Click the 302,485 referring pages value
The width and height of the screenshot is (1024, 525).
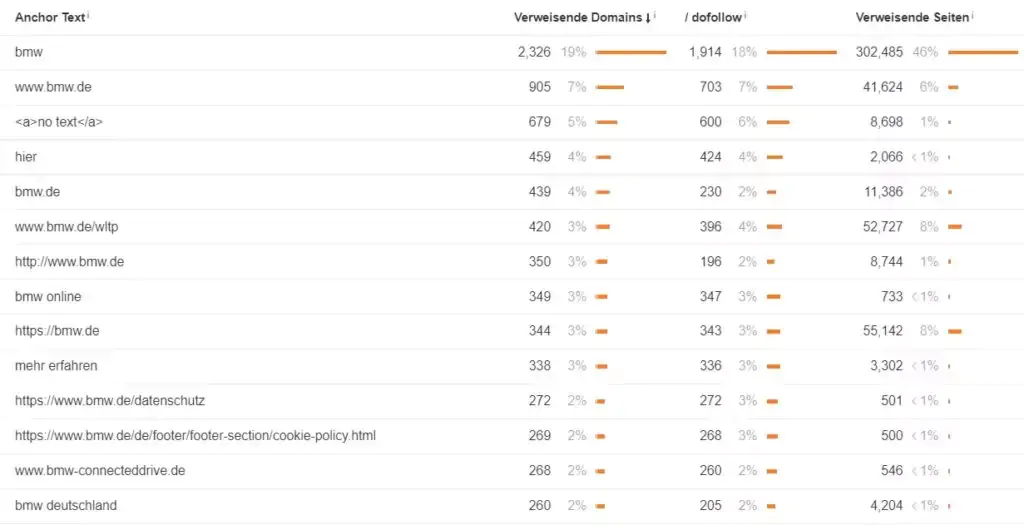[x=879, y=52]
